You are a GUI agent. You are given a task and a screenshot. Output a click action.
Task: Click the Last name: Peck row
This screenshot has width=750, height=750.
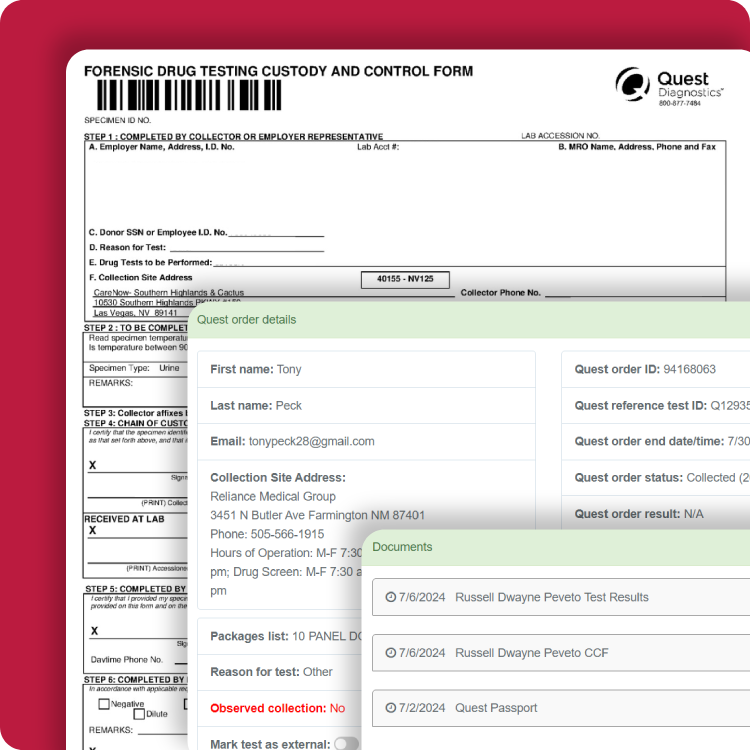(x=366, y=406)
